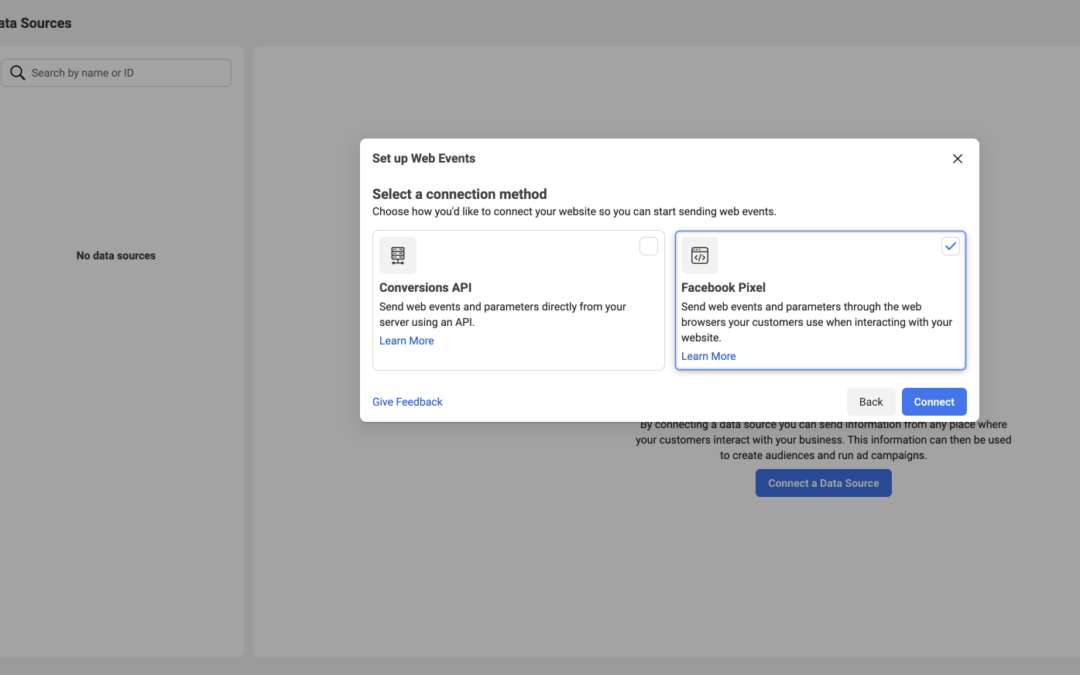1080x675 pixels.
Task: Close the Set up Web Events dialog
Action: 957,159
